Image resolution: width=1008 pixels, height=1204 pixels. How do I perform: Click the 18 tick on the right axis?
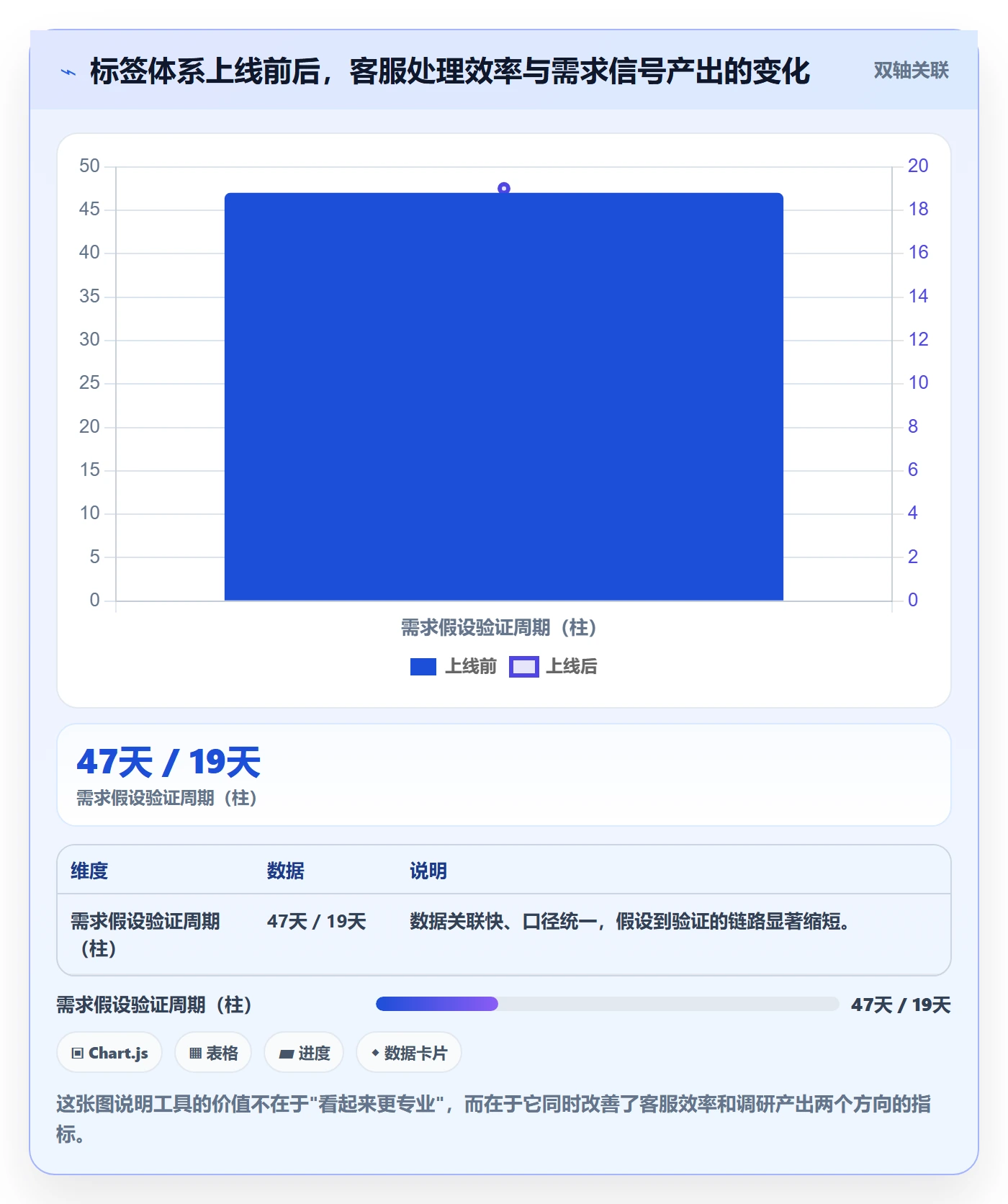[918, 210]
